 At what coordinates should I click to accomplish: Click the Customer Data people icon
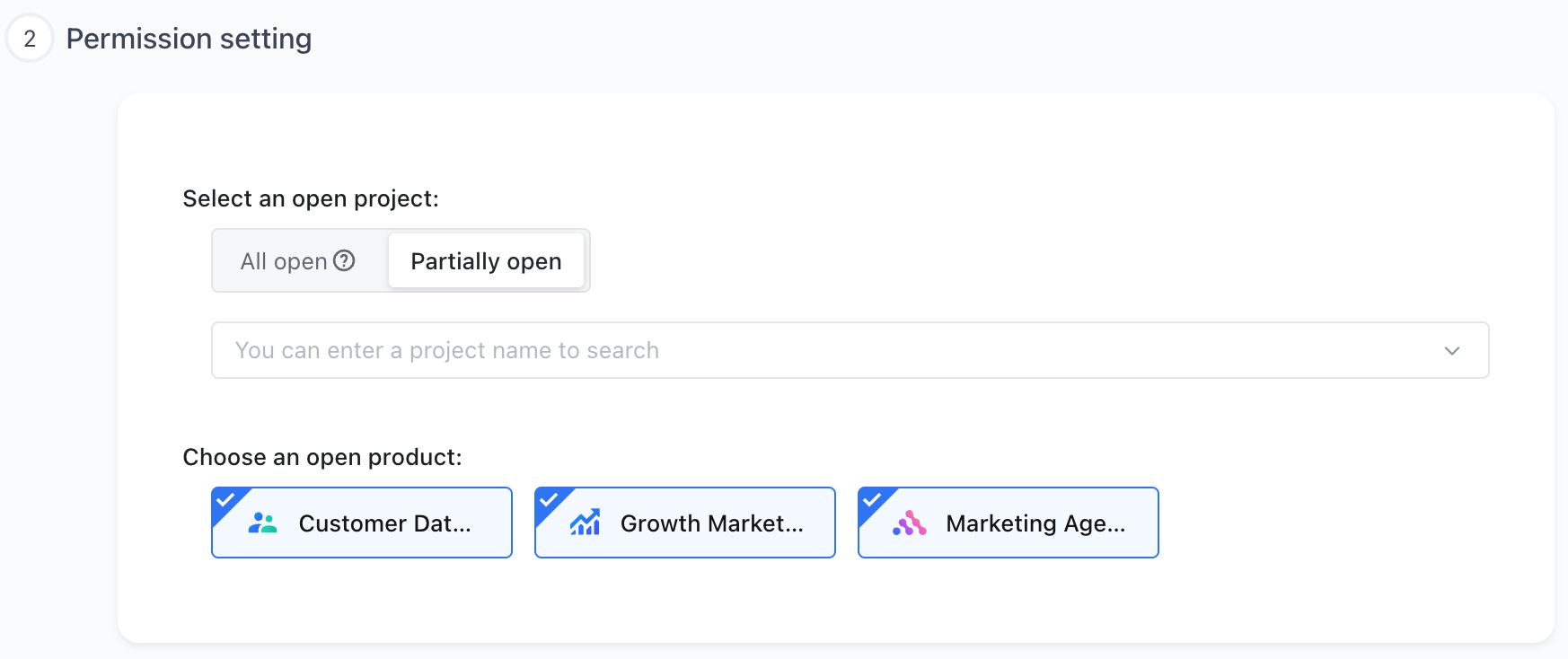coord(262,523)
